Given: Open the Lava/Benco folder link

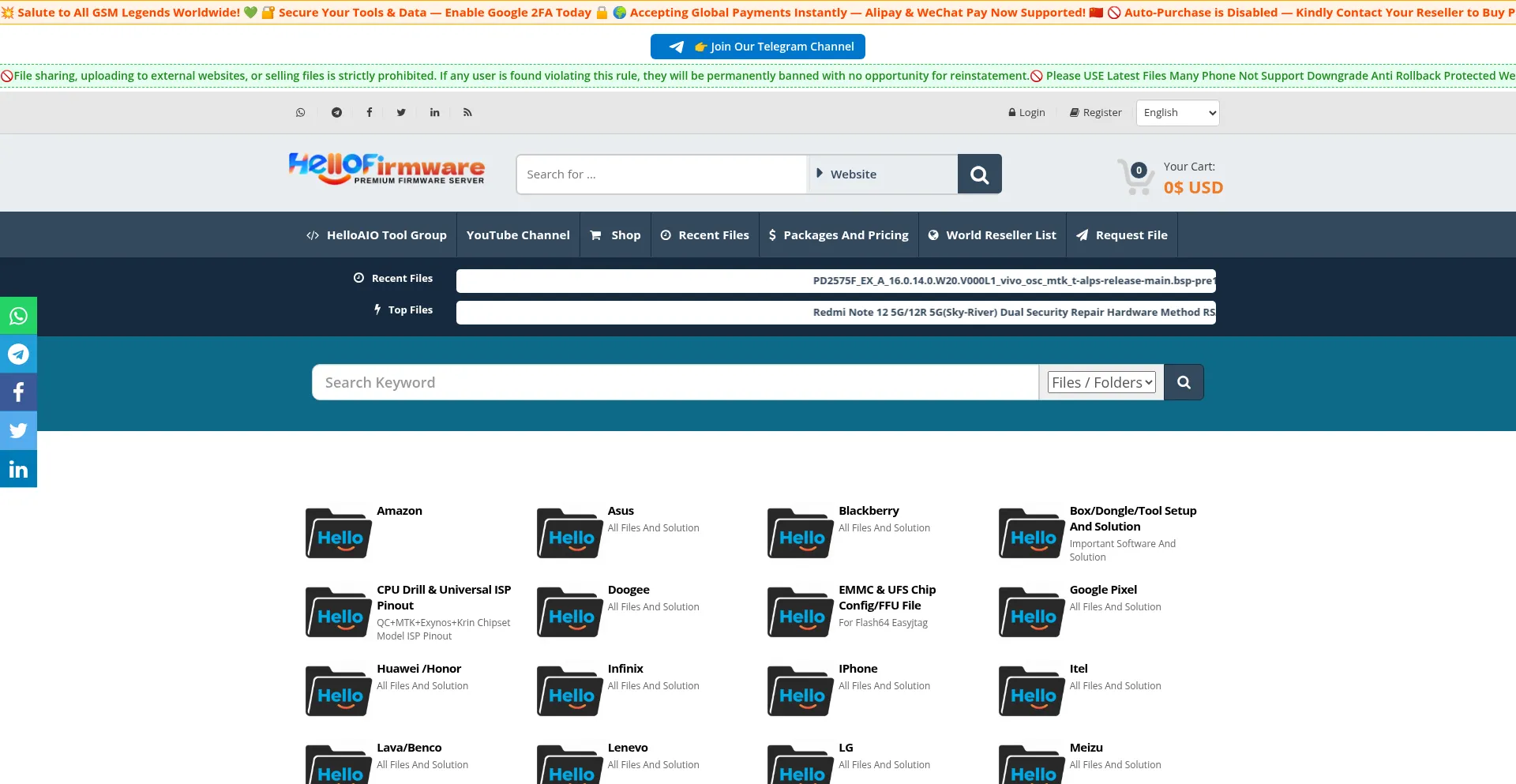Looking at the screenshot, I should [x=409, y=748].
